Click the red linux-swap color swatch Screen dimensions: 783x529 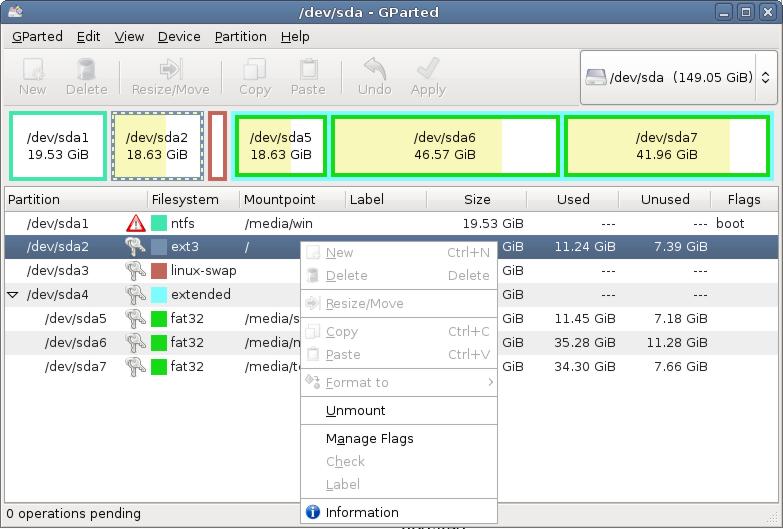click(159, 270)
